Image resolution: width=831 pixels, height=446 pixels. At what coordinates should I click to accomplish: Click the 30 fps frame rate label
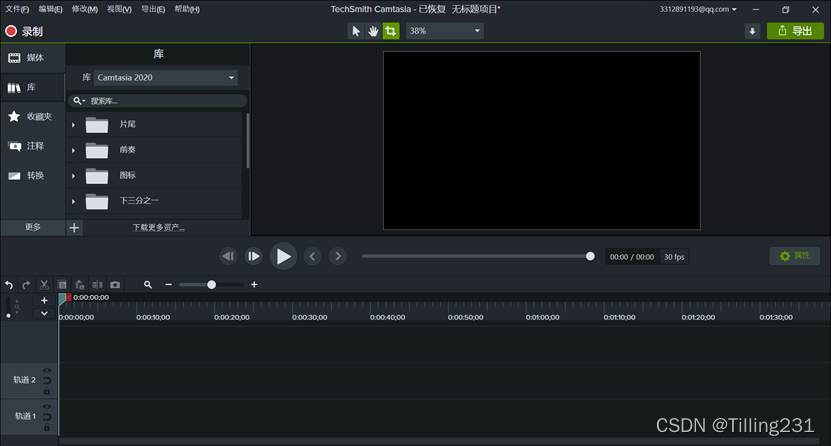(x=674, y=257)
